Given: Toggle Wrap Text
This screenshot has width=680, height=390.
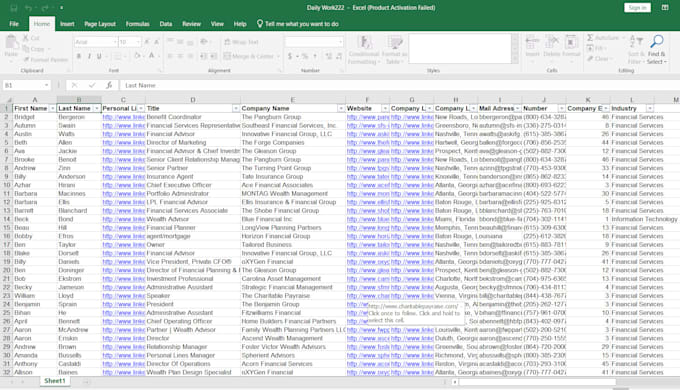Looking at the screenshot, I should tap(241, 42).
